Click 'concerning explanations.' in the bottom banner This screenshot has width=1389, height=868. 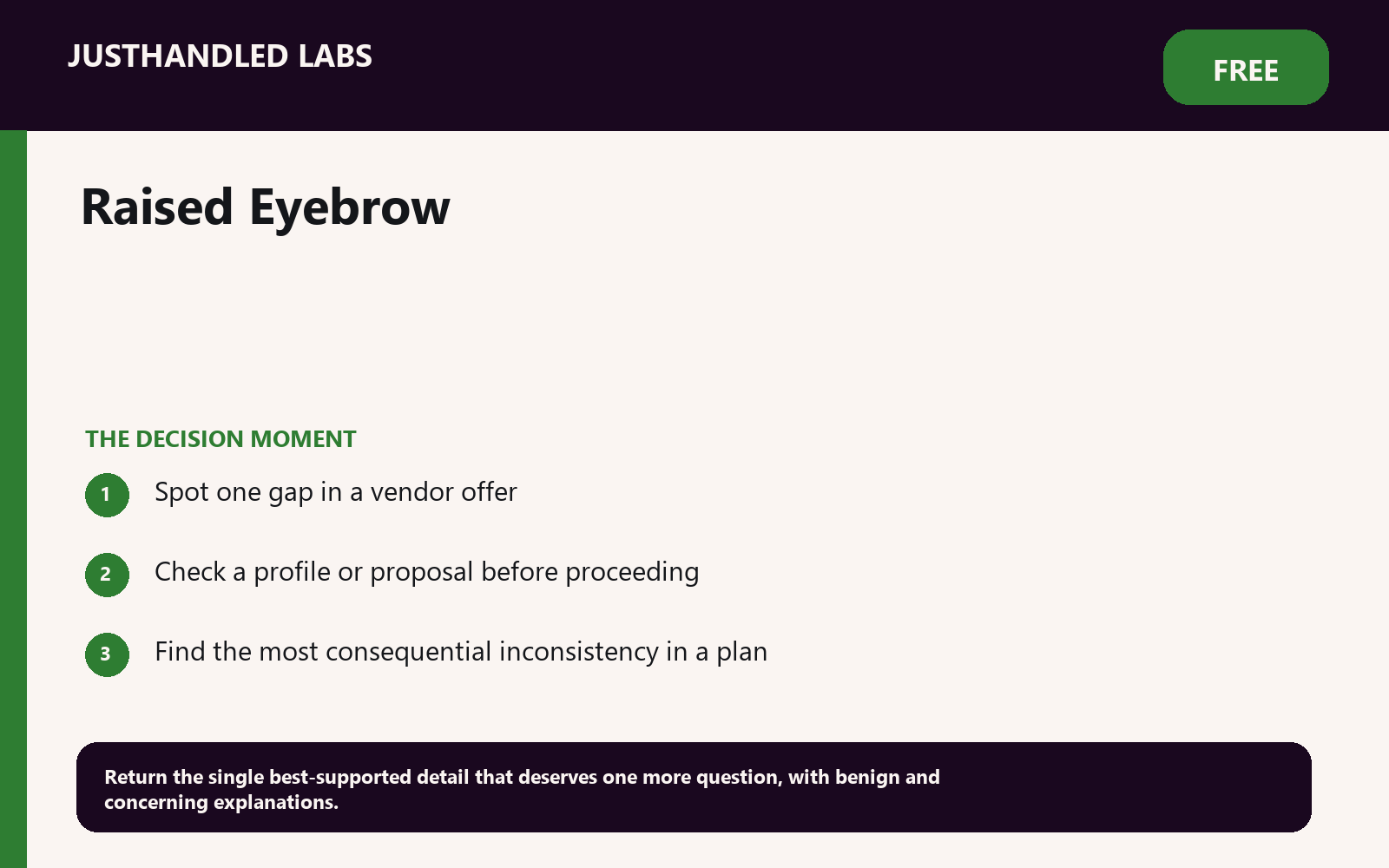(221, 803)
